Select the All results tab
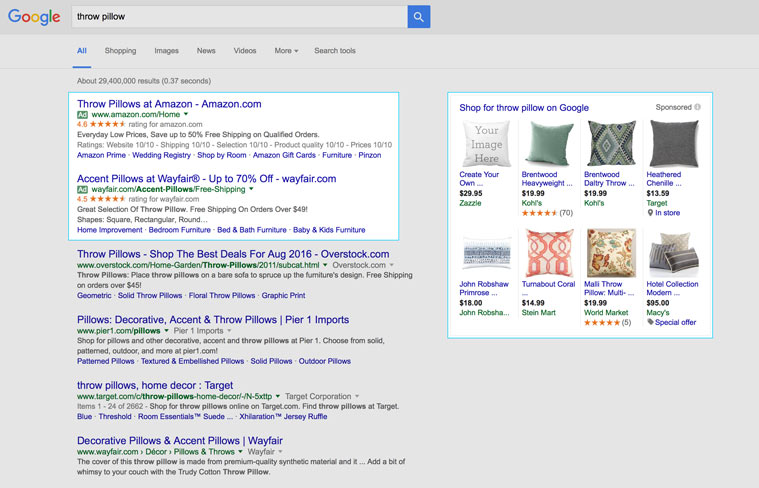The width and height of the screenshot is (759, 488). coord(82,50)
